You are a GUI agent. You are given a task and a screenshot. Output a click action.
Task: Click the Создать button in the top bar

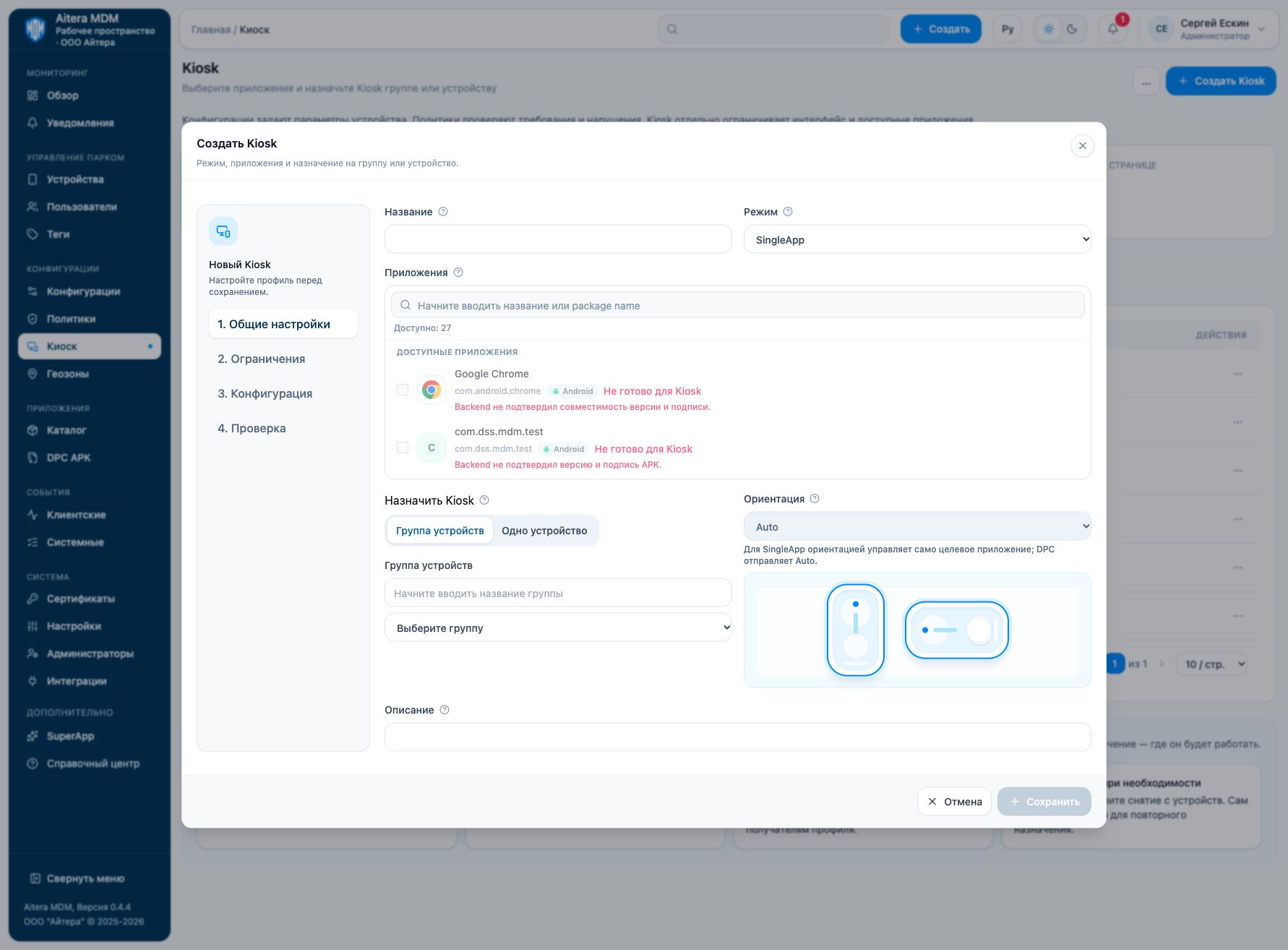tap(940, 29)
